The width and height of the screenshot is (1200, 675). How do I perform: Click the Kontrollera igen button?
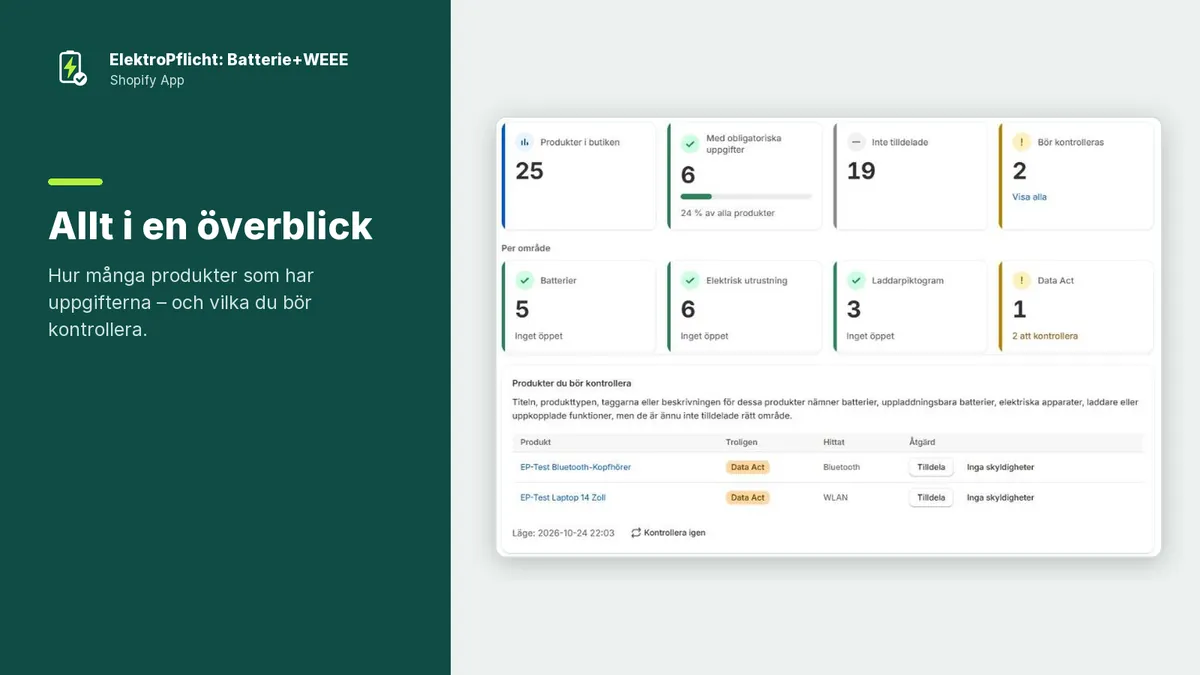click(668, 533)
